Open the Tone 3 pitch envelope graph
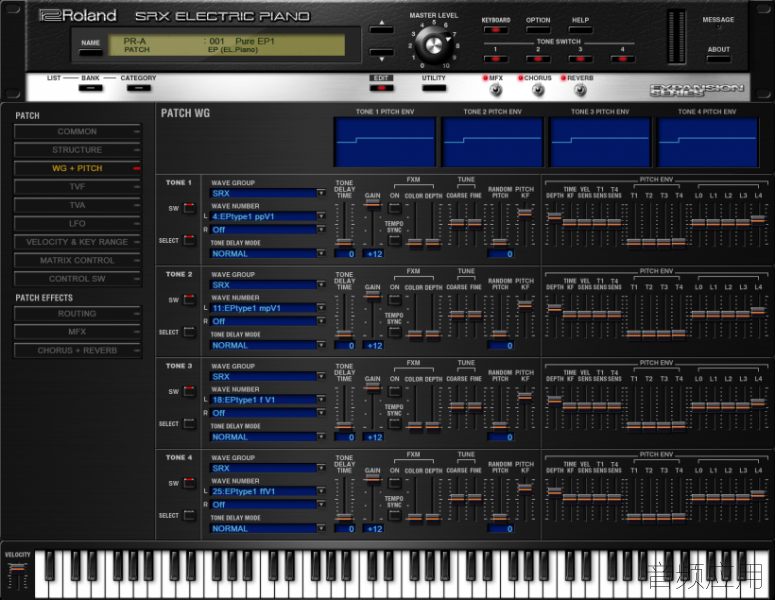 click(x=600, y=141)
